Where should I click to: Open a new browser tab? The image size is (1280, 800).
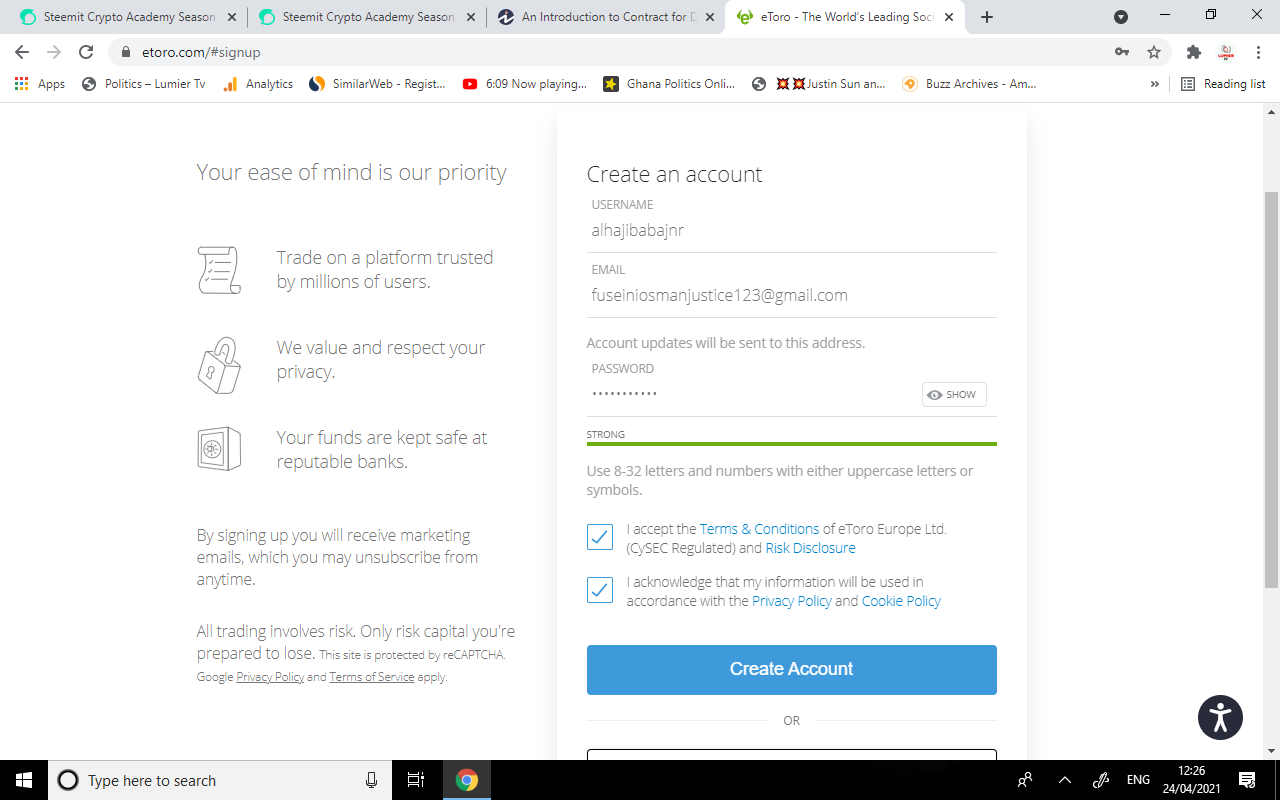[987, 17]
